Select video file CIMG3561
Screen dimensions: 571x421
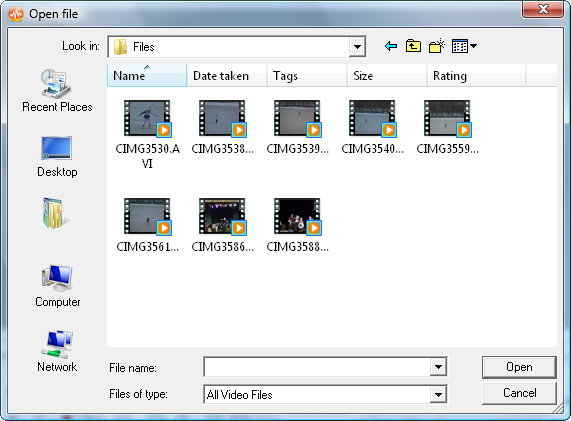[x=147, y=226]
